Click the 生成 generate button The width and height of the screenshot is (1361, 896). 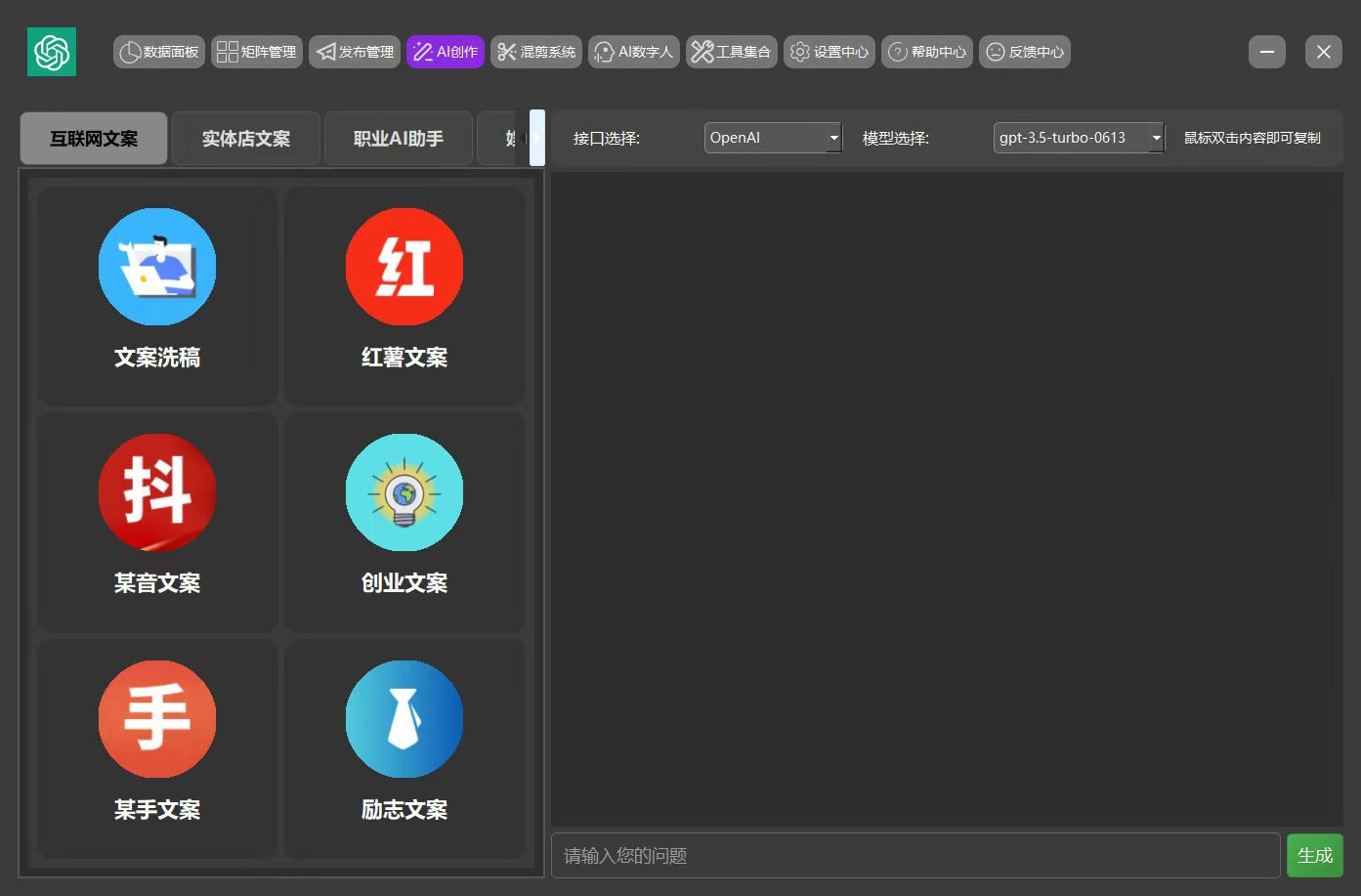click(1314, 855)
